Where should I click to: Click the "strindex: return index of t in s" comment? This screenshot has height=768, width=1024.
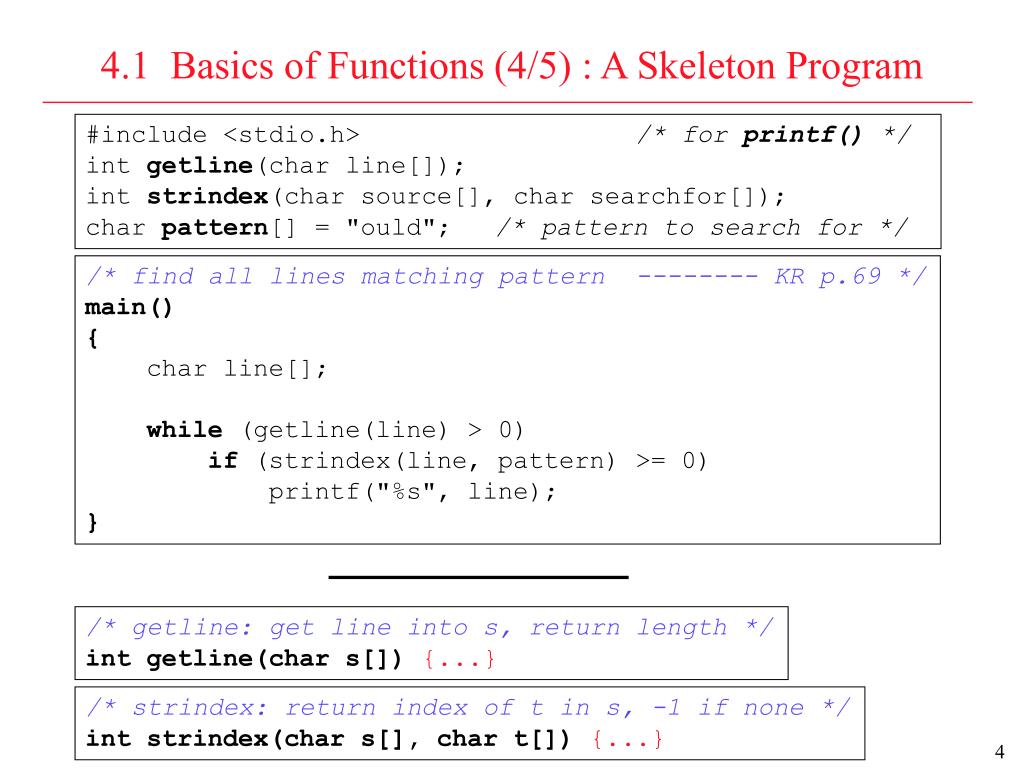tap(468, 708)
